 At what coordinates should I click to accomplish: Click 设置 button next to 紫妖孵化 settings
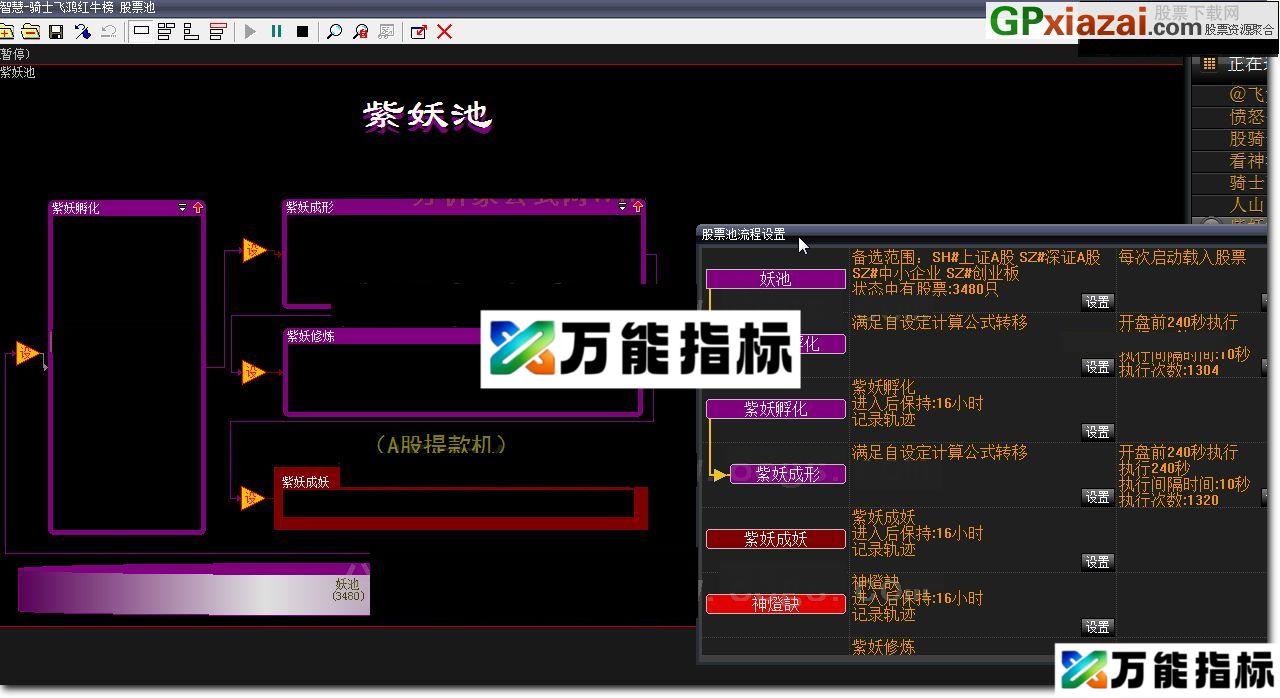tap(1096, 431)
